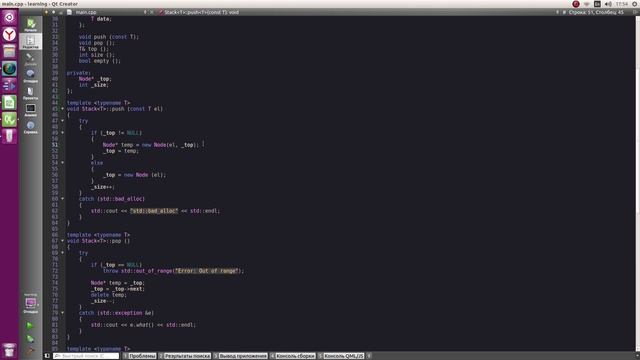Click the "std::bad_alloc" string literal
640x360 pixels.
[154, 211]
